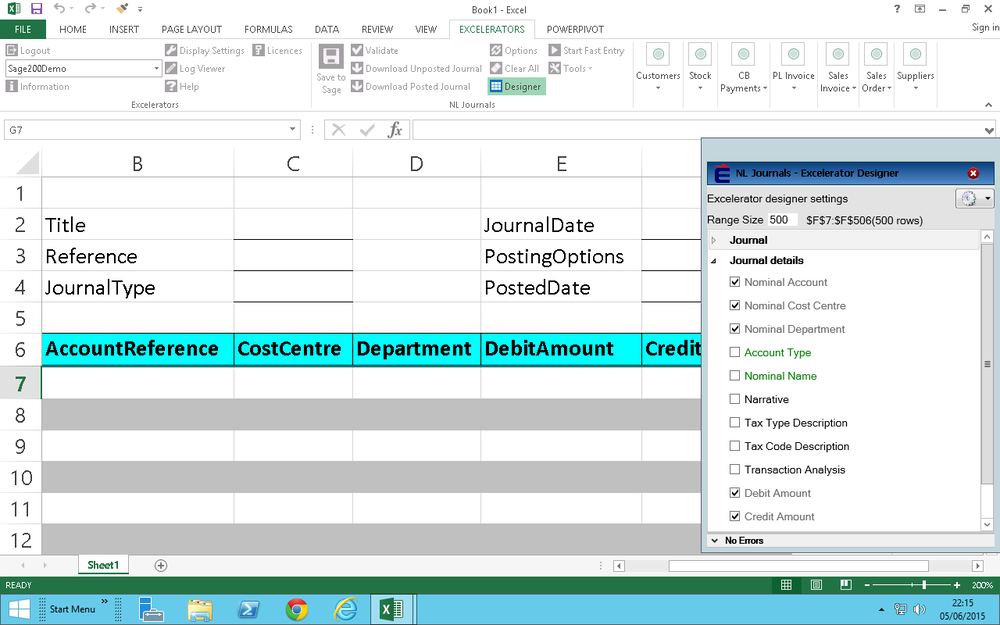The image size is (1000, 625).
Task: Click Sign in link
Action: [x=985, y=27]
